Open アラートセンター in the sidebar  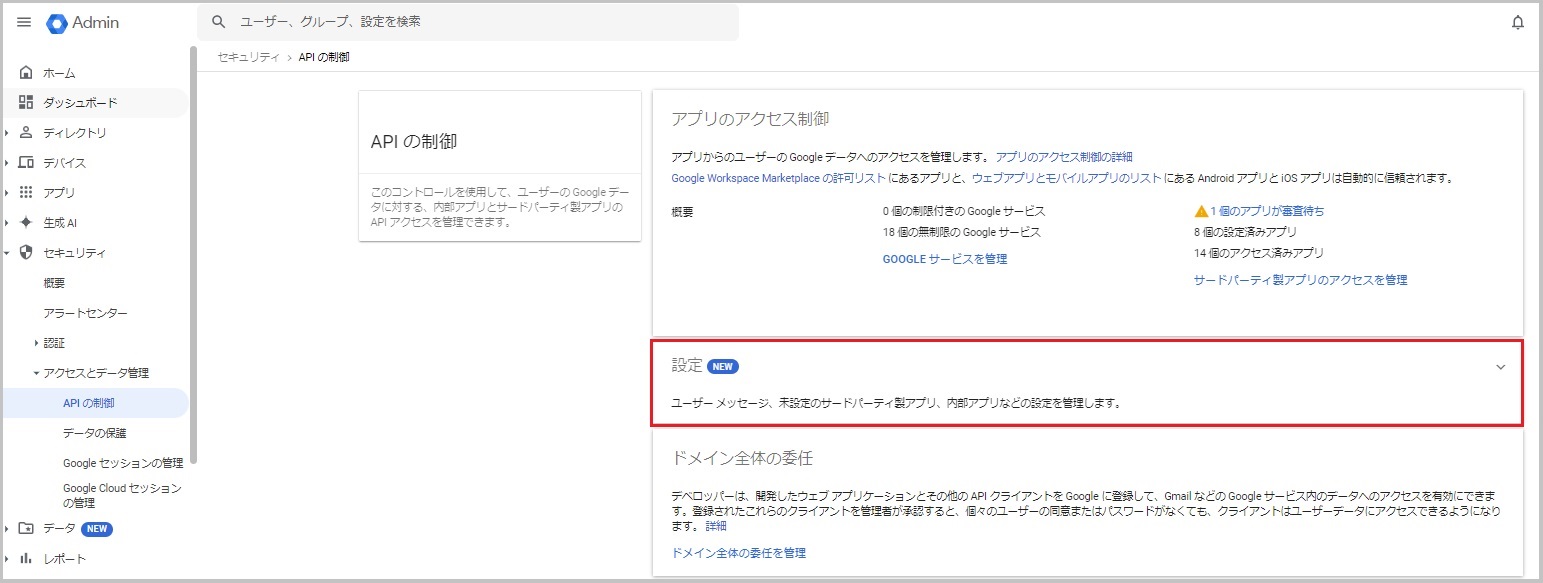click(85, 313)
